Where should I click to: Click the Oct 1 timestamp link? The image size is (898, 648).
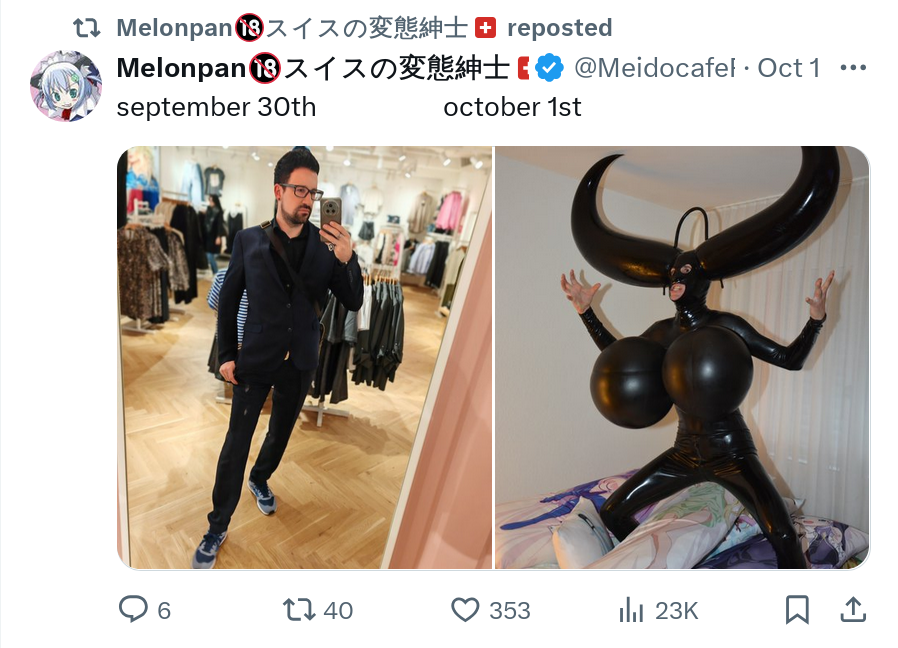click(789, 68)
